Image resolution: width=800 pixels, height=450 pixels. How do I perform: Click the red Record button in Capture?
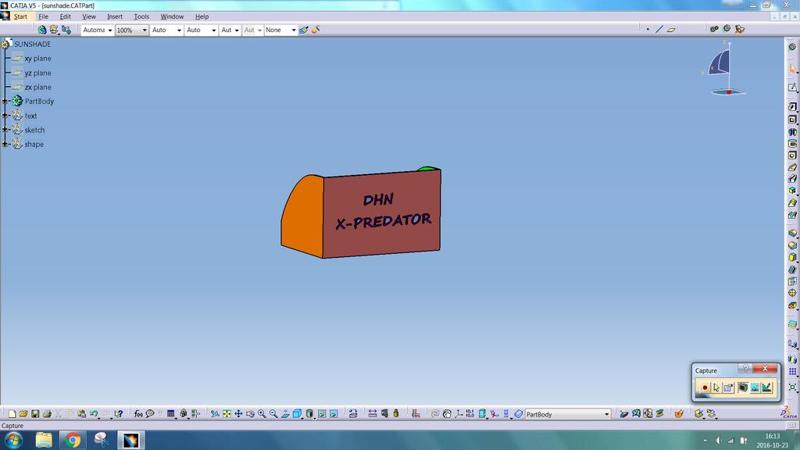click(x=705, y=388)
